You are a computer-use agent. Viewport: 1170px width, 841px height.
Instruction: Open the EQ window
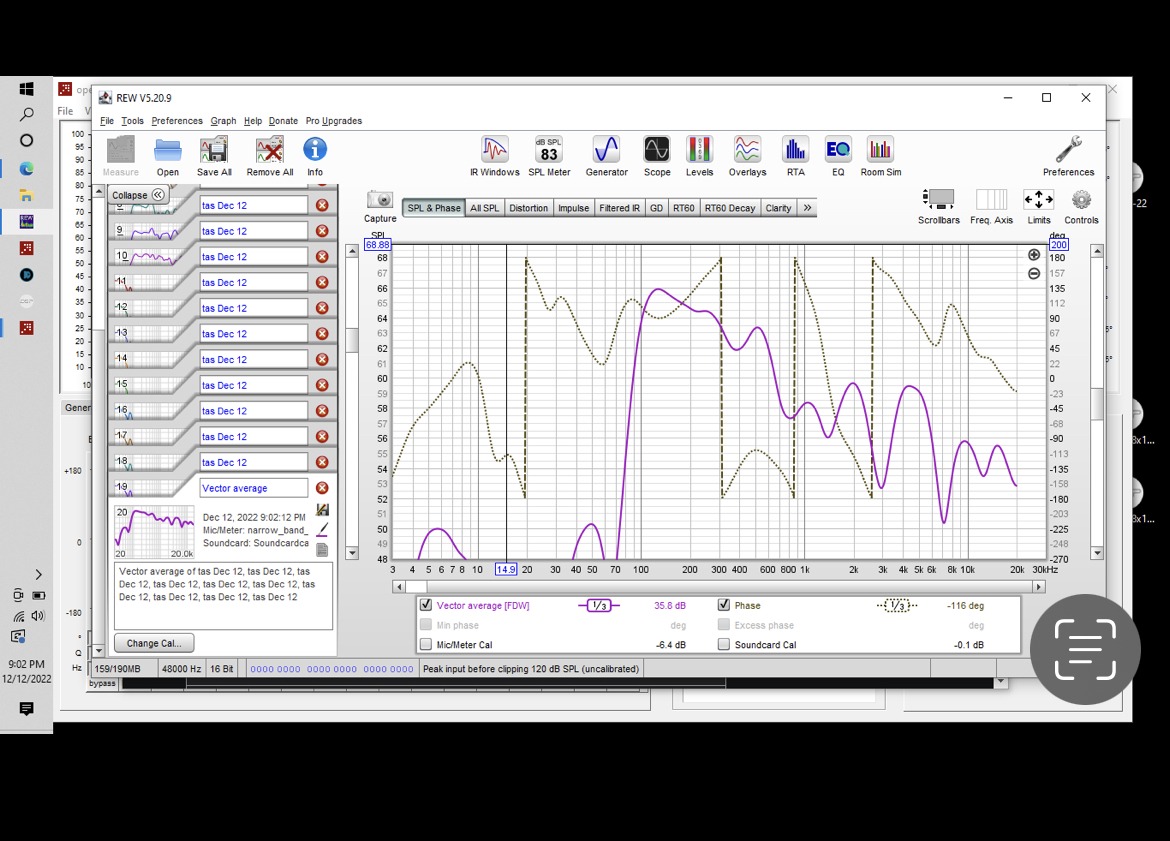point(838,156)
